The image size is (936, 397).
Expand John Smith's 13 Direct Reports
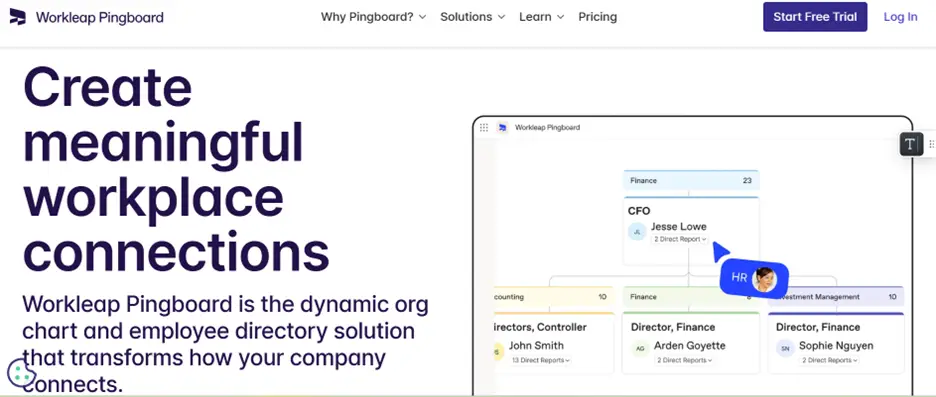coord(541,361)
